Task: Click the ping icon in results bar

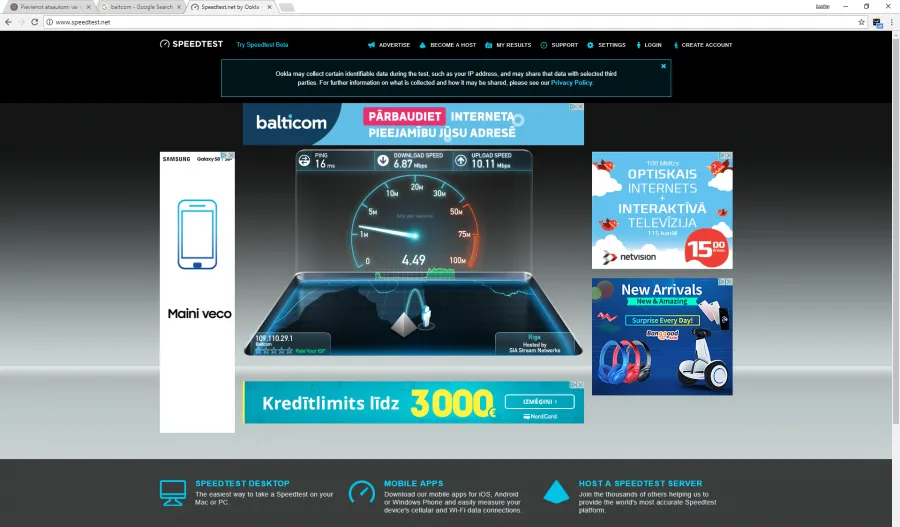Action: [x=304, y=161]
